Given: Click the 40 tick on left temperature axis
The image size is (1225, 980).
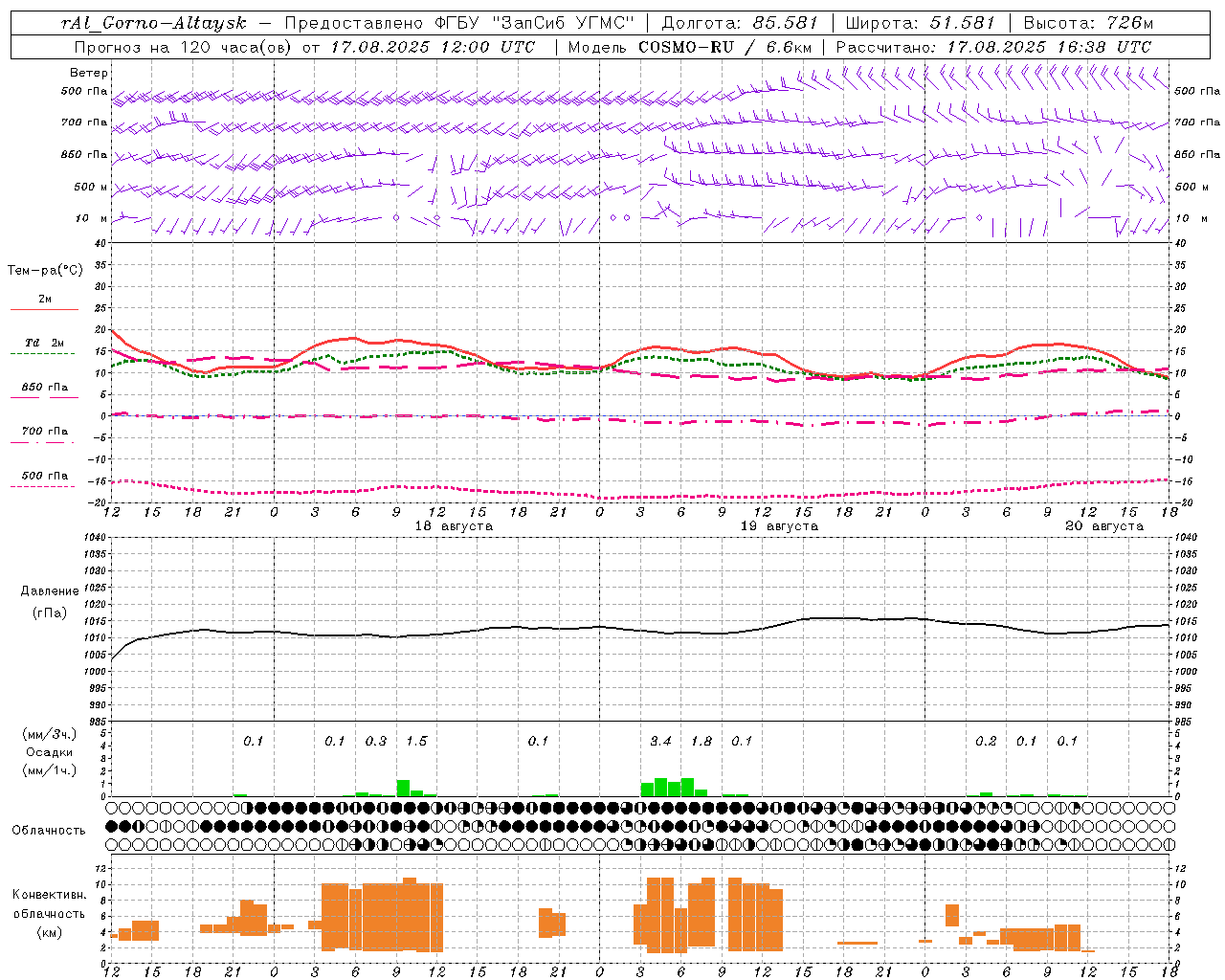Looking at the screenshot, I should pyautogui.click(x=99, y=243).
